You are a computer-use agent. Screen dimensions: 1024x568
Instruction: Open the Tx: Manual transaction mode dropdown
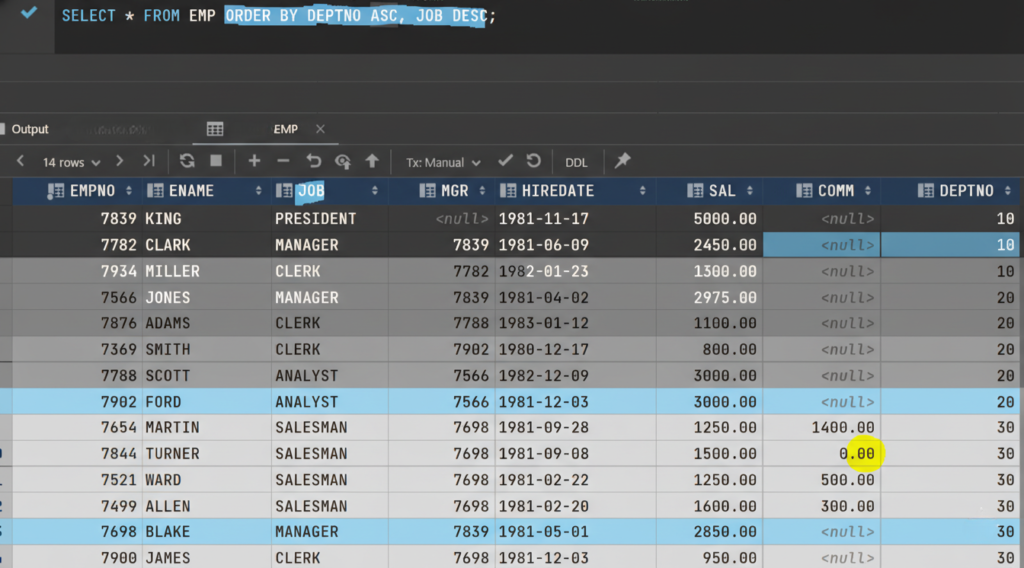coord(443,162)
